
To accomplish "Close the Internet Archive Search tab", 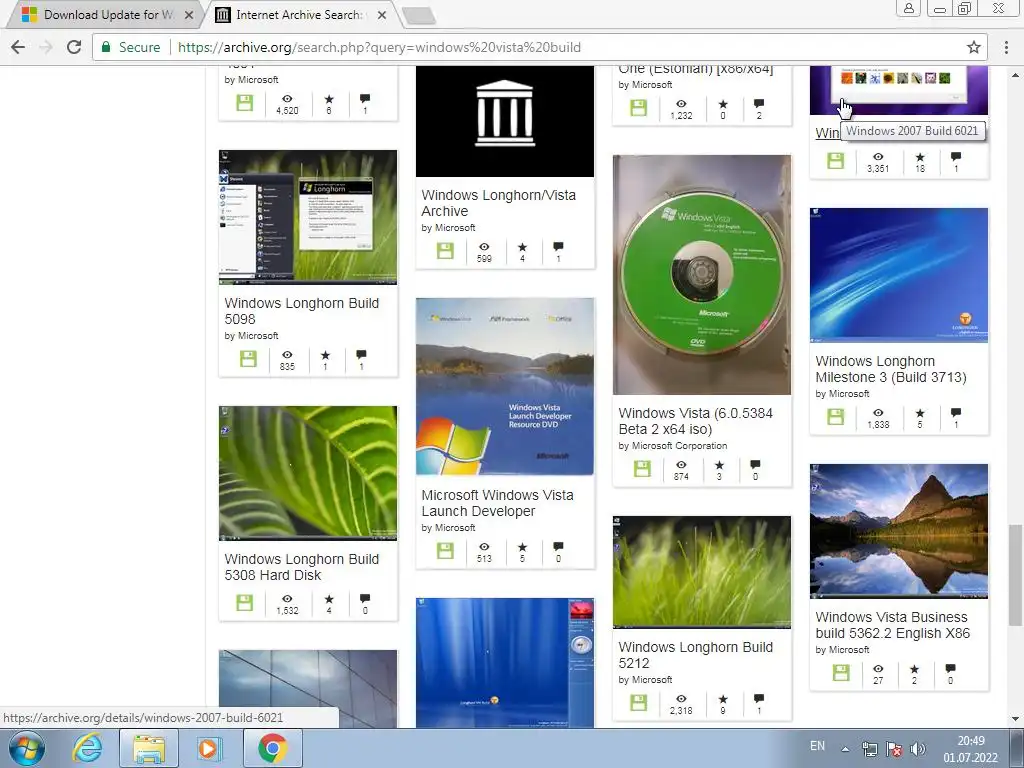I will point(382,14).
